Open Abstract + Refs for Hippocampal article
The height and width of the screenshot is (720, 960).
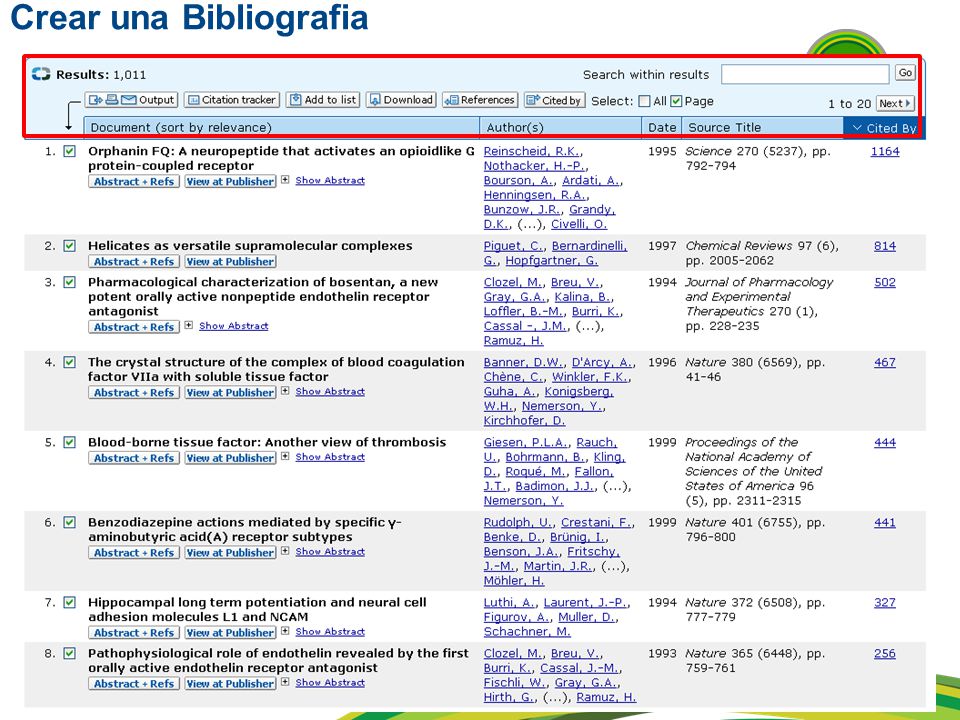pos(134,633)
